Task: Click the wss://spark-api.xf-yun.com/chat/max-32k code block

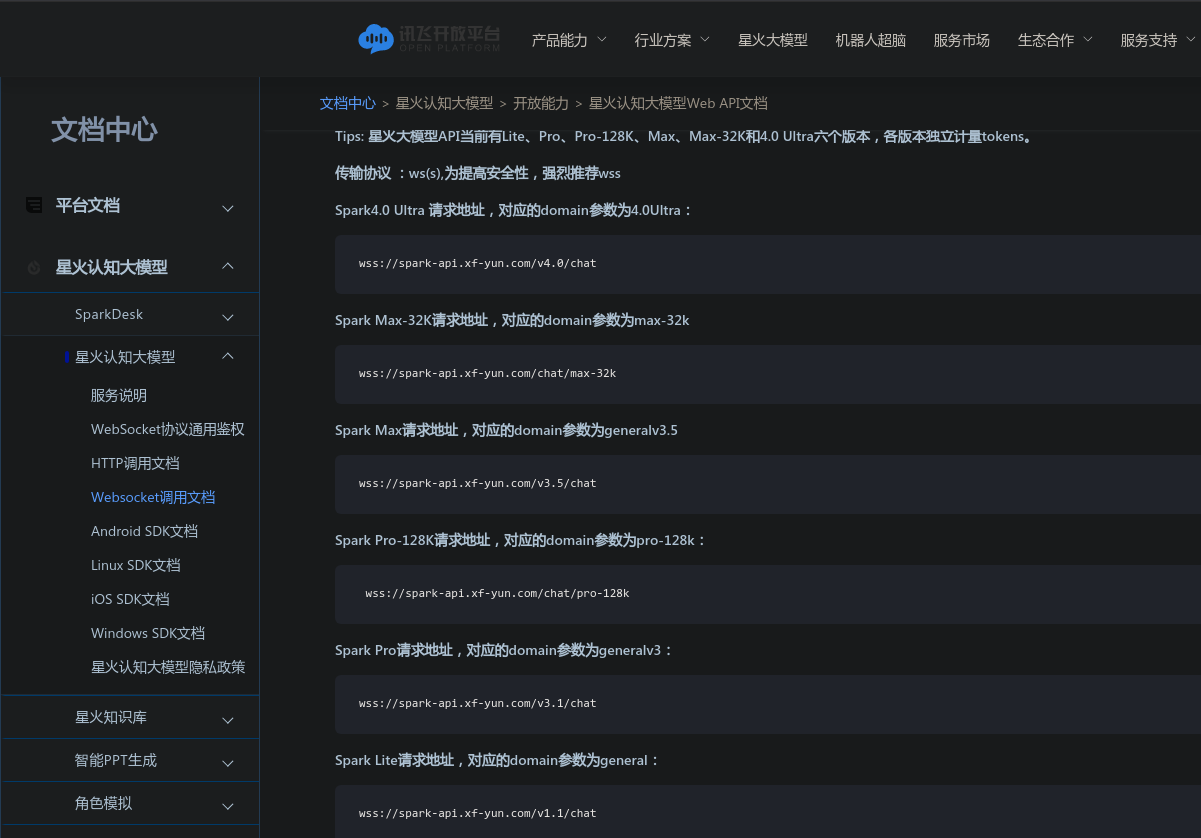Action: coord(767,374)
